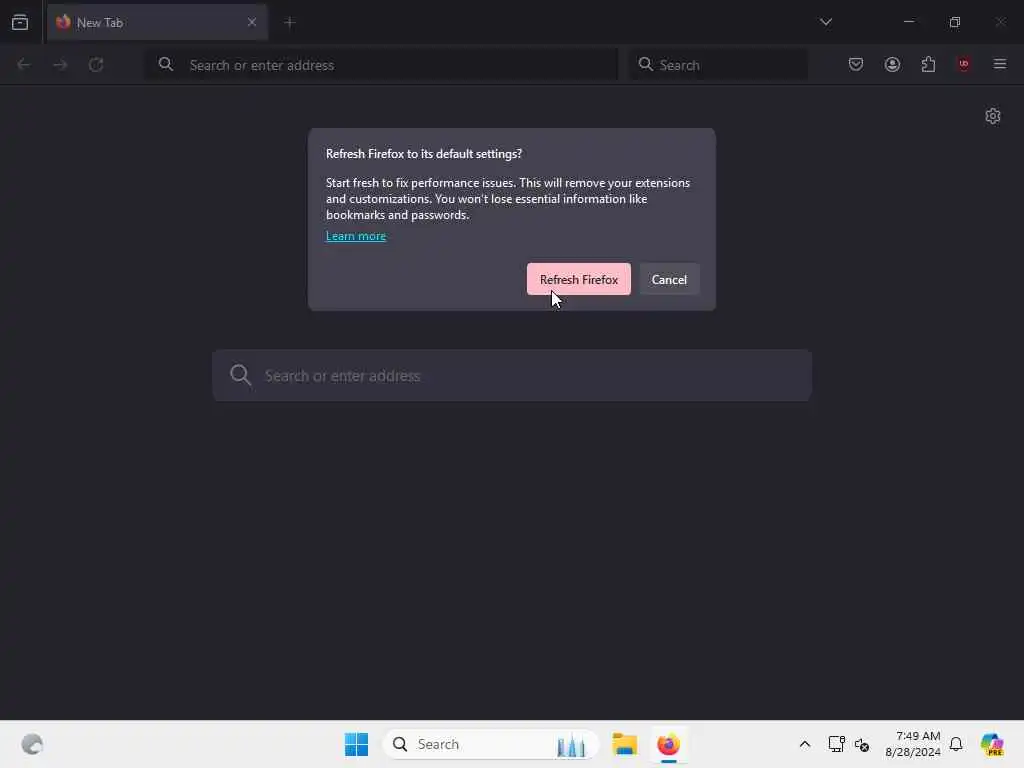Open new tab personalize gear icon

click(993, 116)
